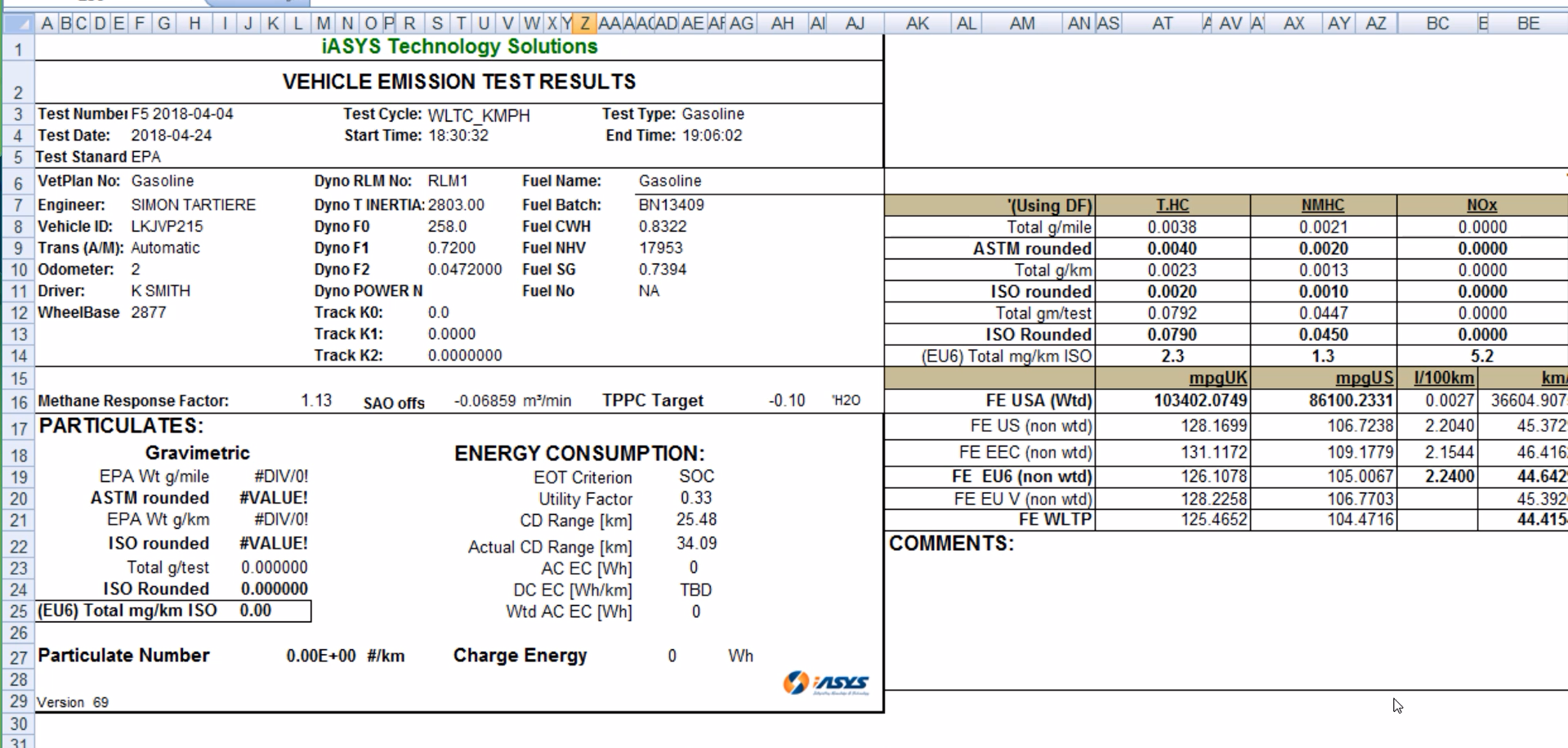Image resolution: width=1568 pixels, height=748 pixels.
Task: Click the 'NMHC' column heading
Action: pos(1323,205)
